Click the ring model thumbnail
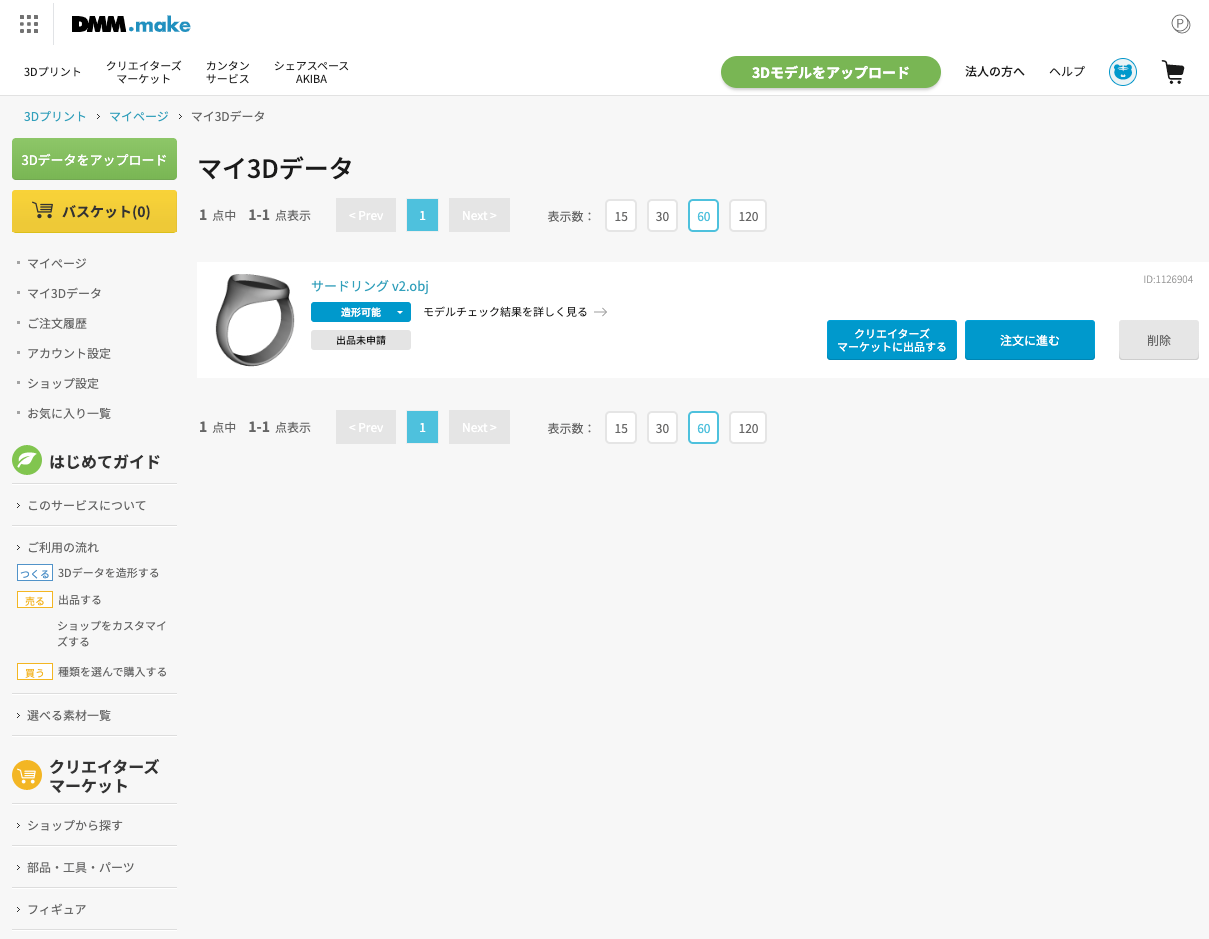 (255, 320)
